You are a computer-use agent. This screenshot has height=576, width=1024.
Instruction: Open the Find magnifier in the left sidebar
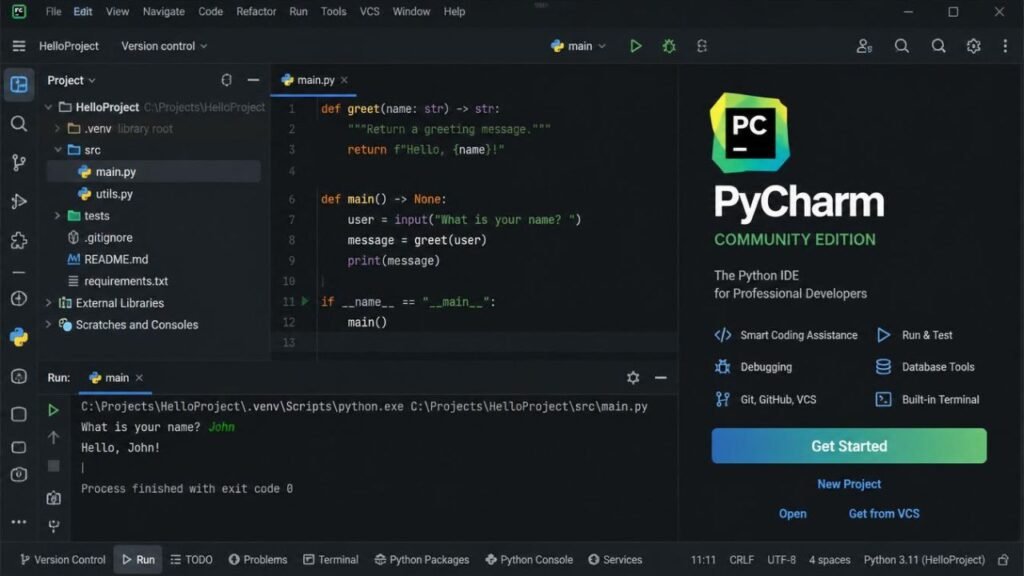tap(19, 123)
